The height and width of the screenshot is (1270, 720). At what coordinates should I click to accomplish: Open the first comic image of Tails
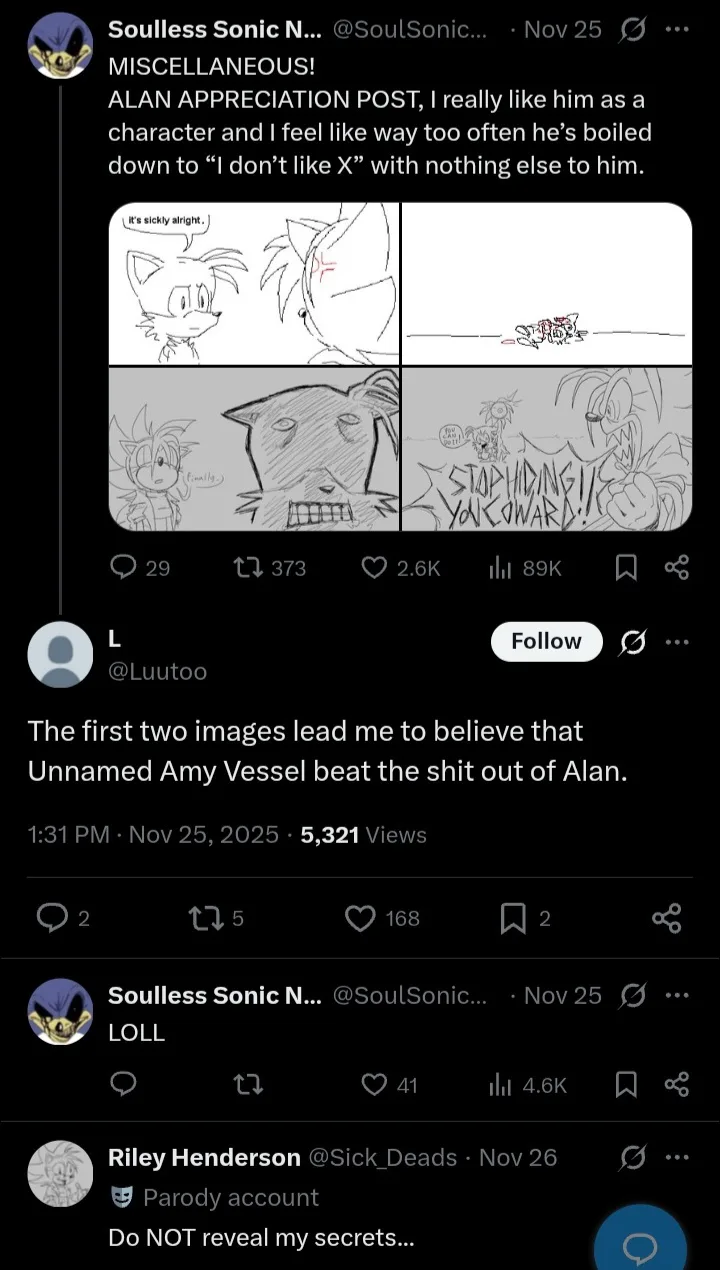[254, 283]
